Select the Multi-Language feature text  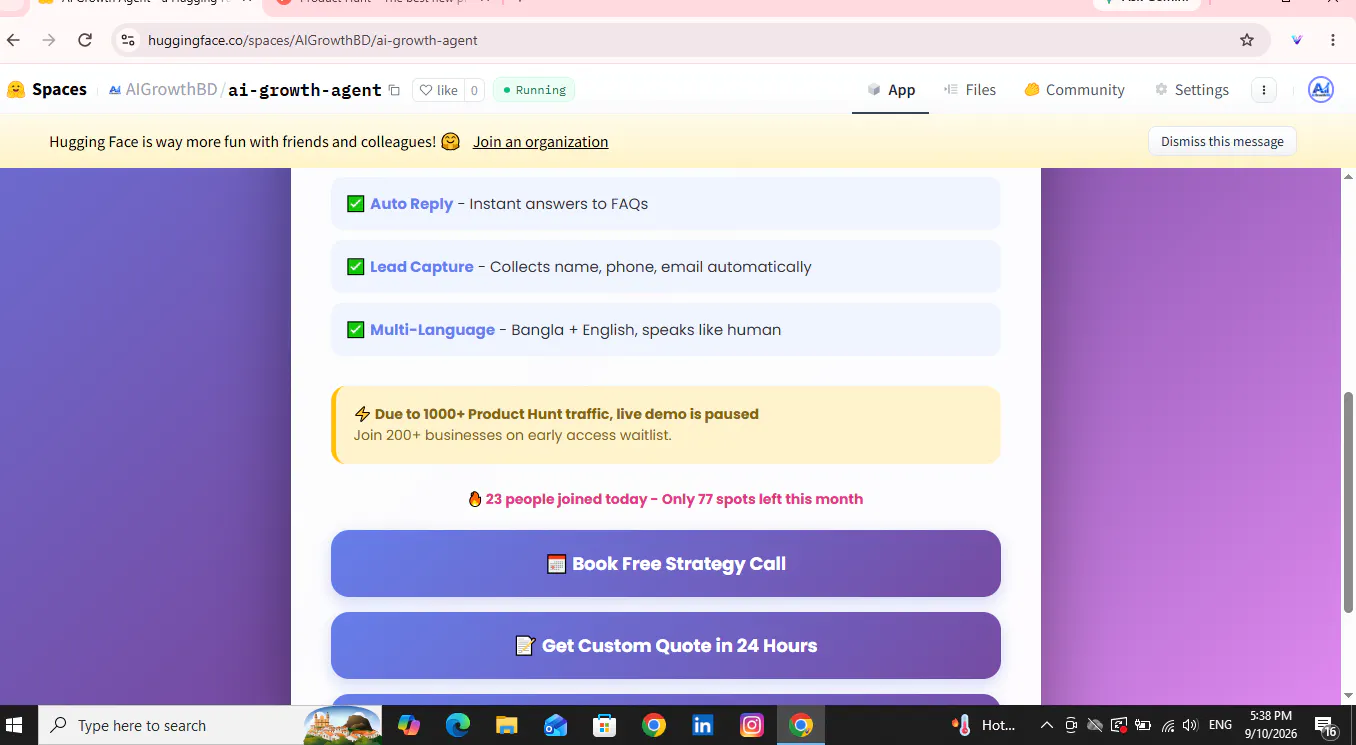(432, 330)
